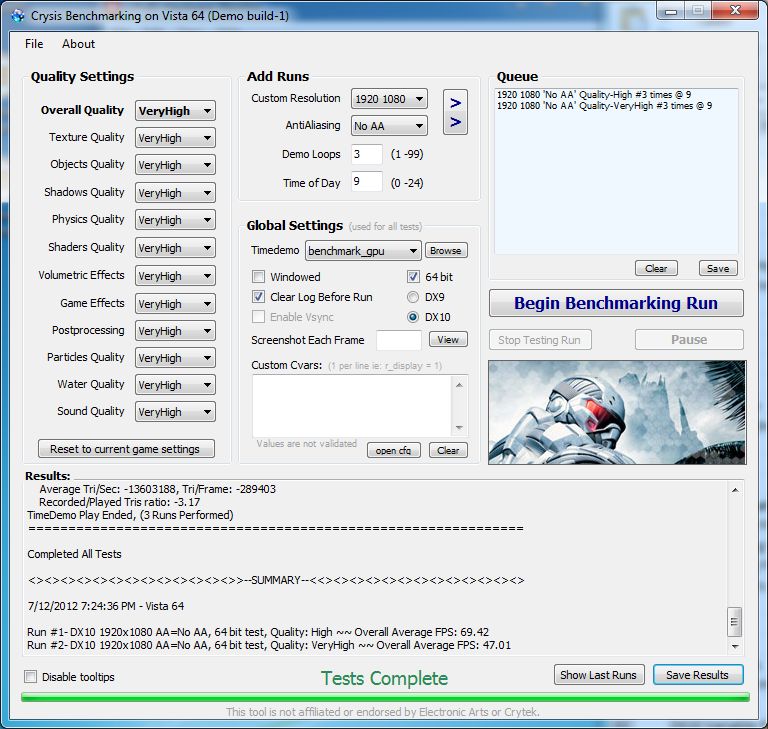Uncheck the 64 bit checkbox
The height and width of the screenshot is (729, 768).
click(413, 277)
